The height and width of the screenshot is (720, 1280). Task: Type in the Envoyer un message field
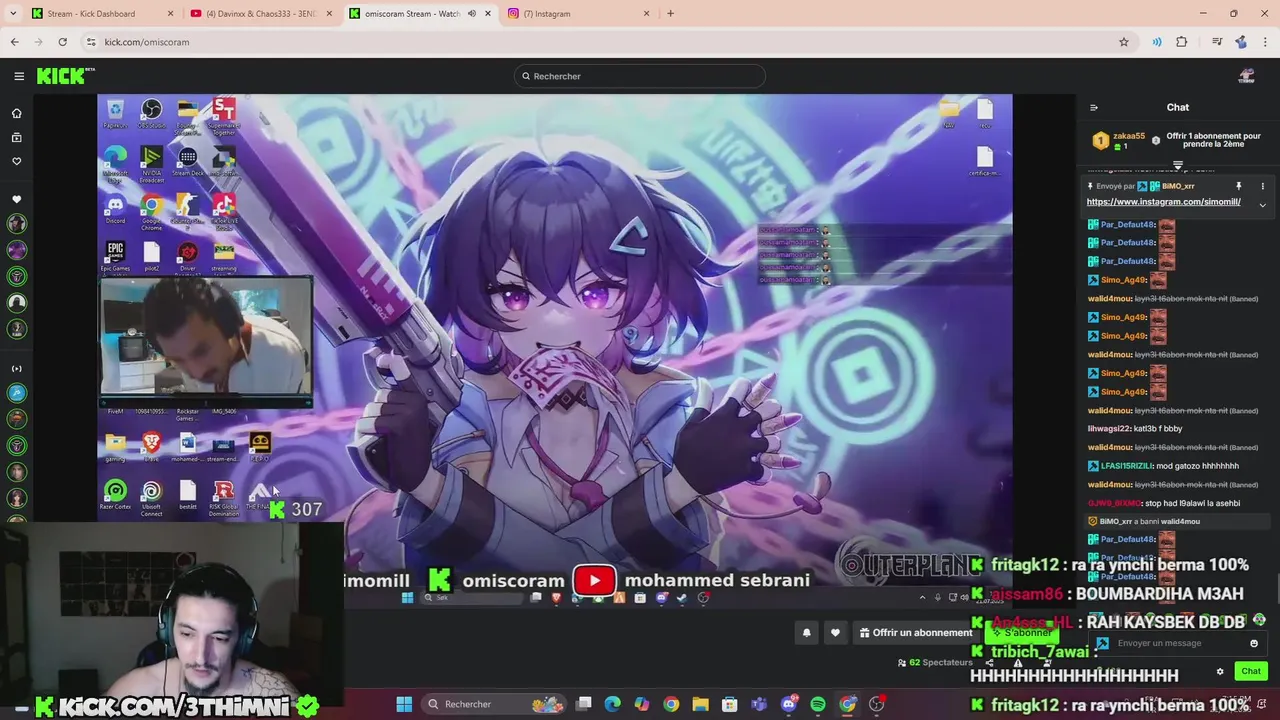pos(1178,643)
